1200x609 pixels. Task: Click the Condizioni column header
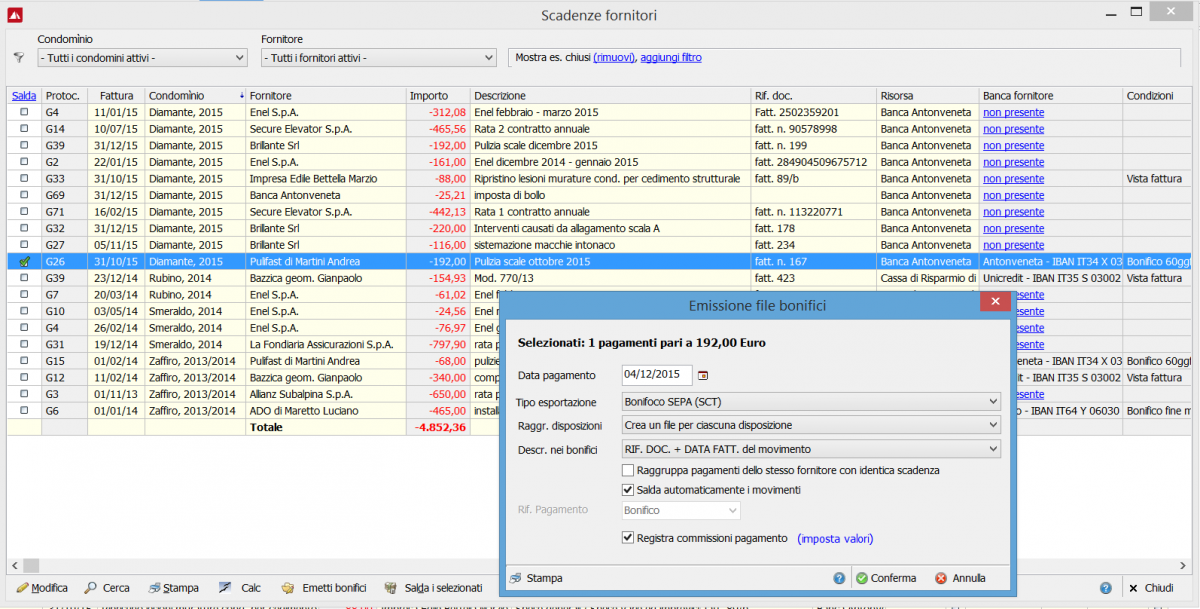[1158, 96]
